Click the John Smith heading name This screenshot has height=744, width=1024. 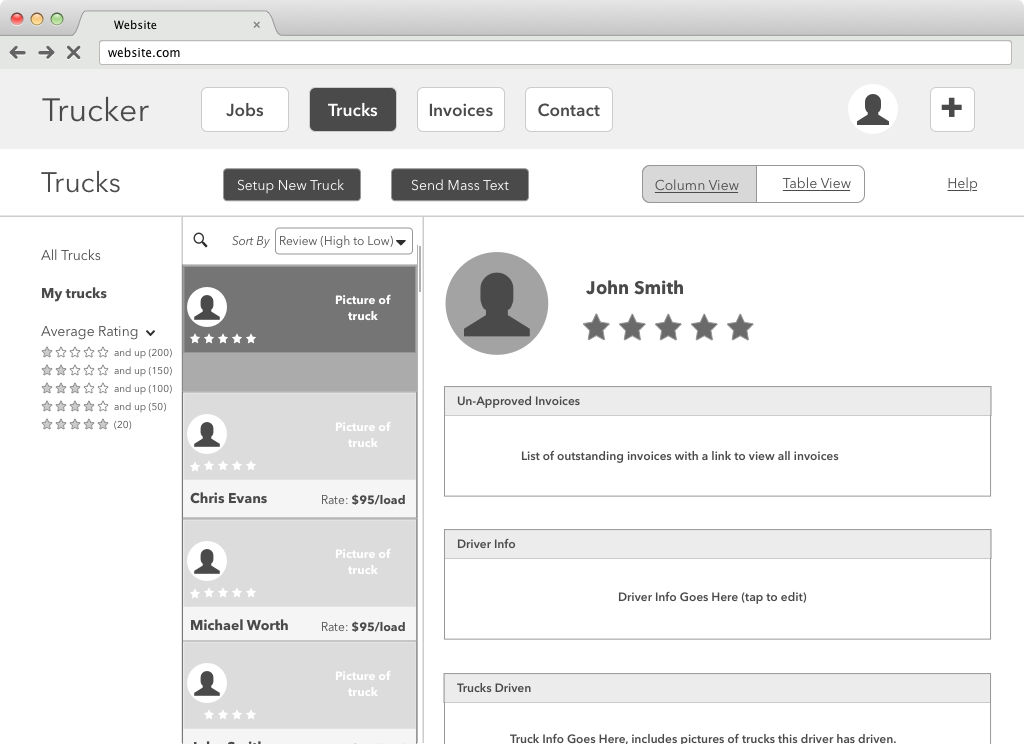[x=635, y=287]
